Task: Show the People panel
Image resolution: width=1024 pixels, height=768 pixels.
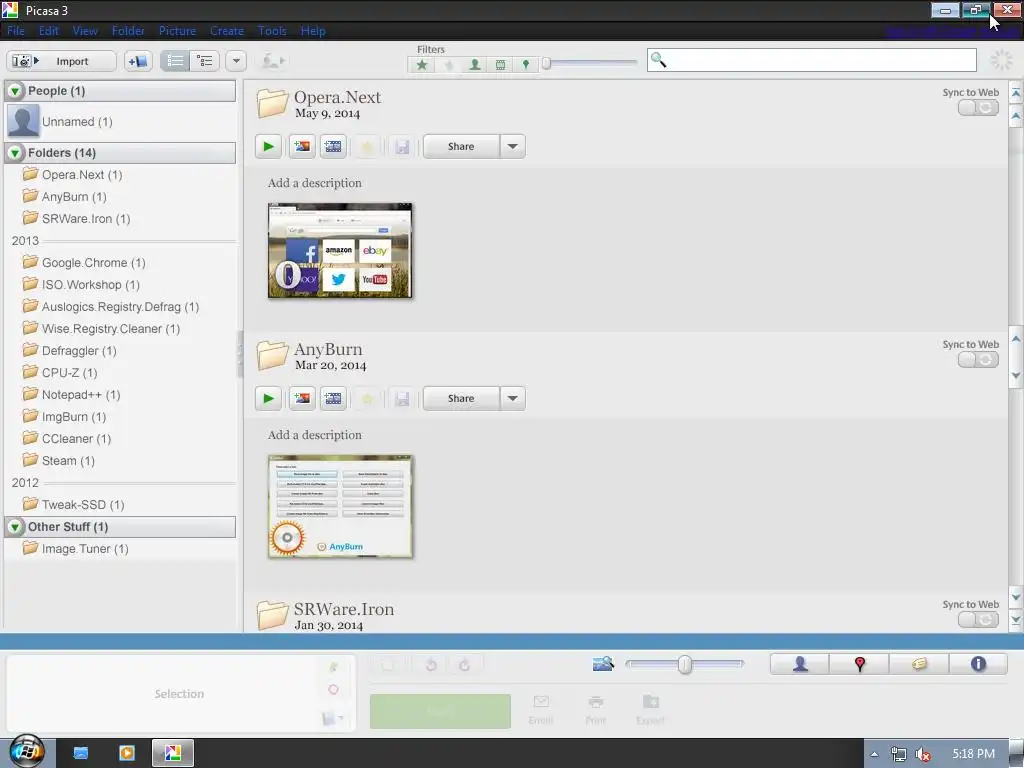Action: [800, 664]
